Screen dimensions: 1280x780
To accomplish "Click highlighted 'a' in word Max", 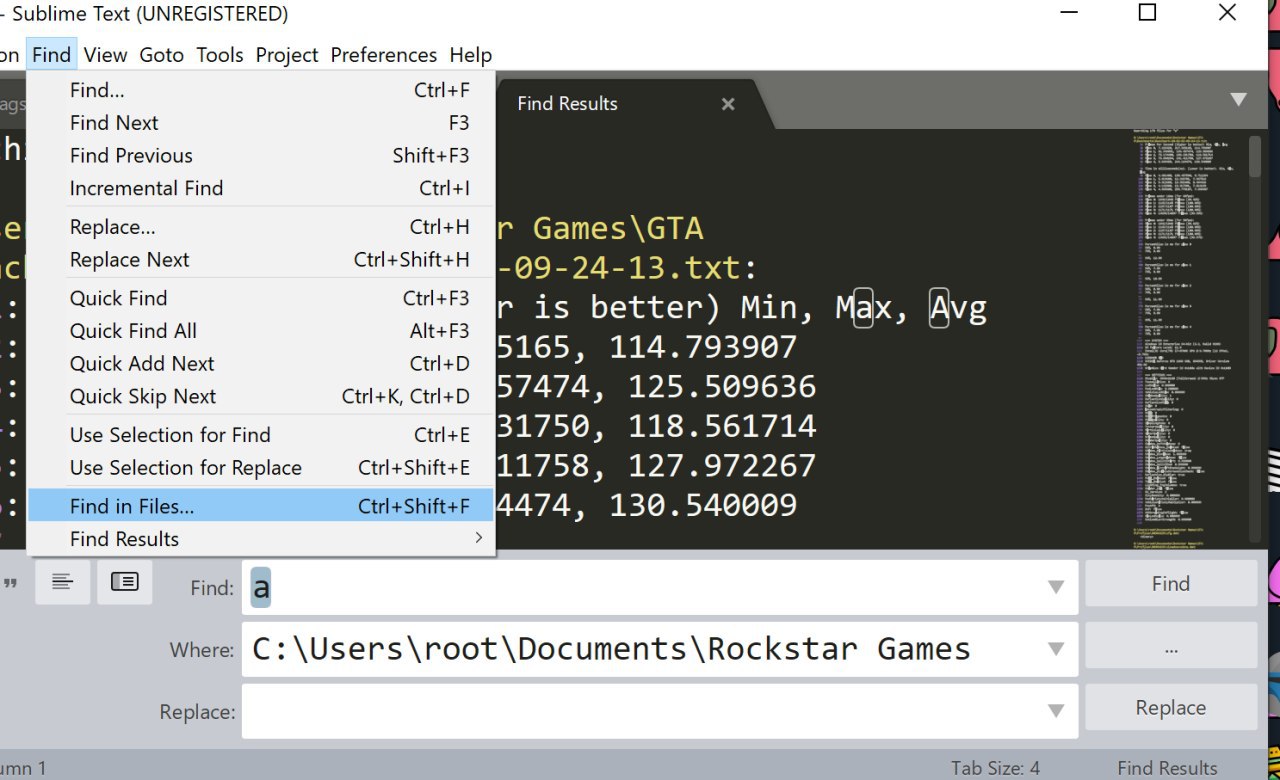I will (x=864, y=308).
